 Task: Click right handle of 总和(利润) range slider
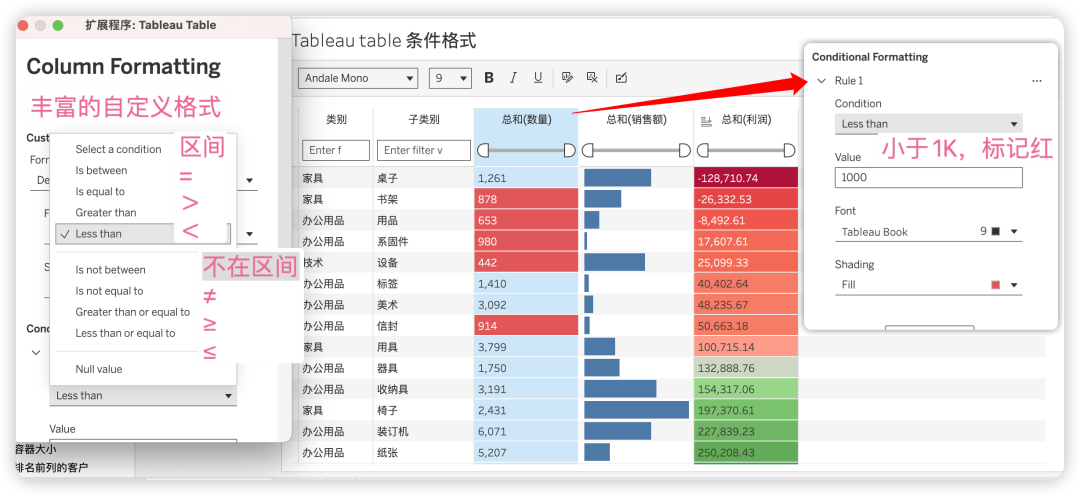(x=789, y=150)
